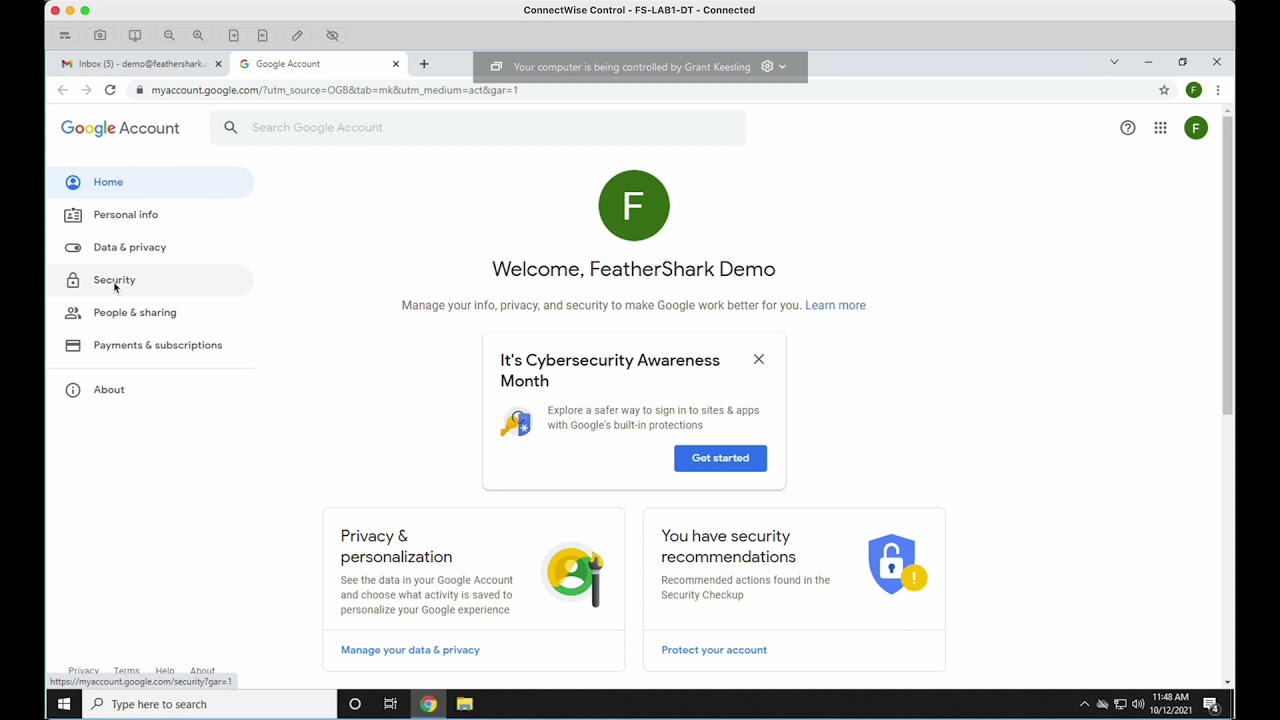
Task: Dismiss the Cybersecurity Awareness Month card
Action: (759, 359)
